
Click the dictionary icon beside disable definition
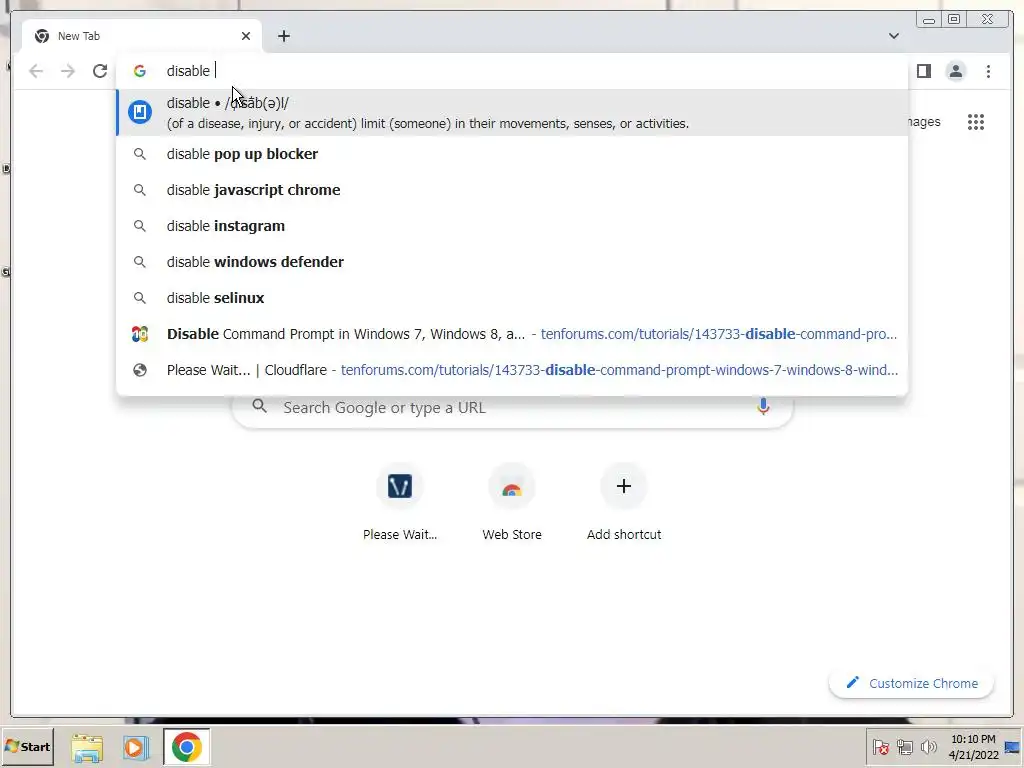[140, 112]
